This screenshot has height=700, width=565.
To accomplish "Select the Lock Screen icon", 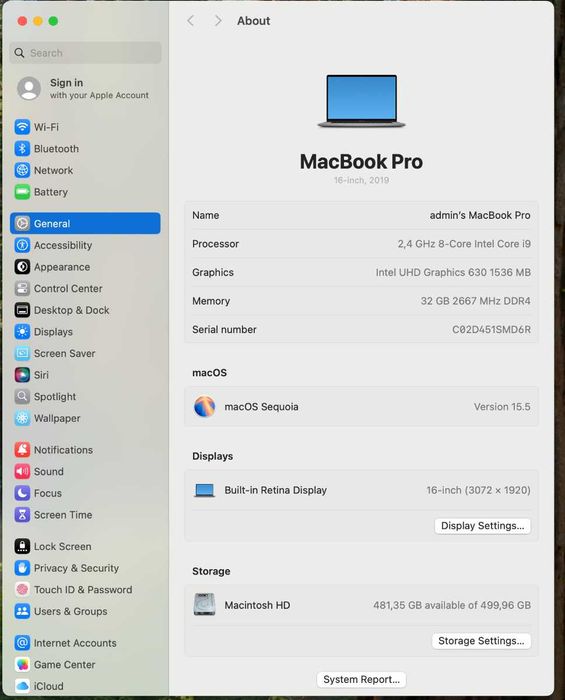I will 22,546.
